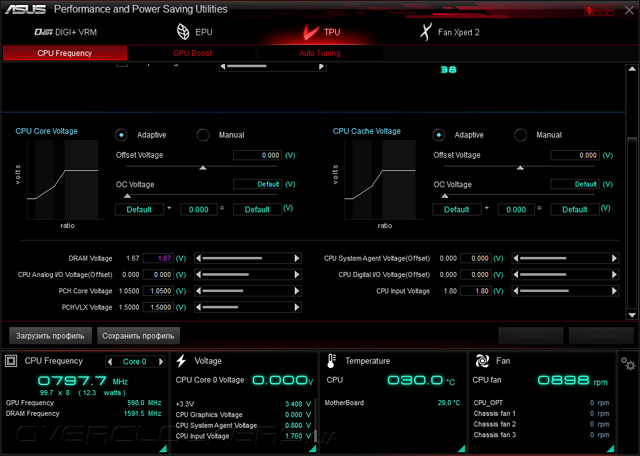This screenshot has height=456, width=640.
Task: Open the DIGI+ VRM section
Action: coord(65,32)
